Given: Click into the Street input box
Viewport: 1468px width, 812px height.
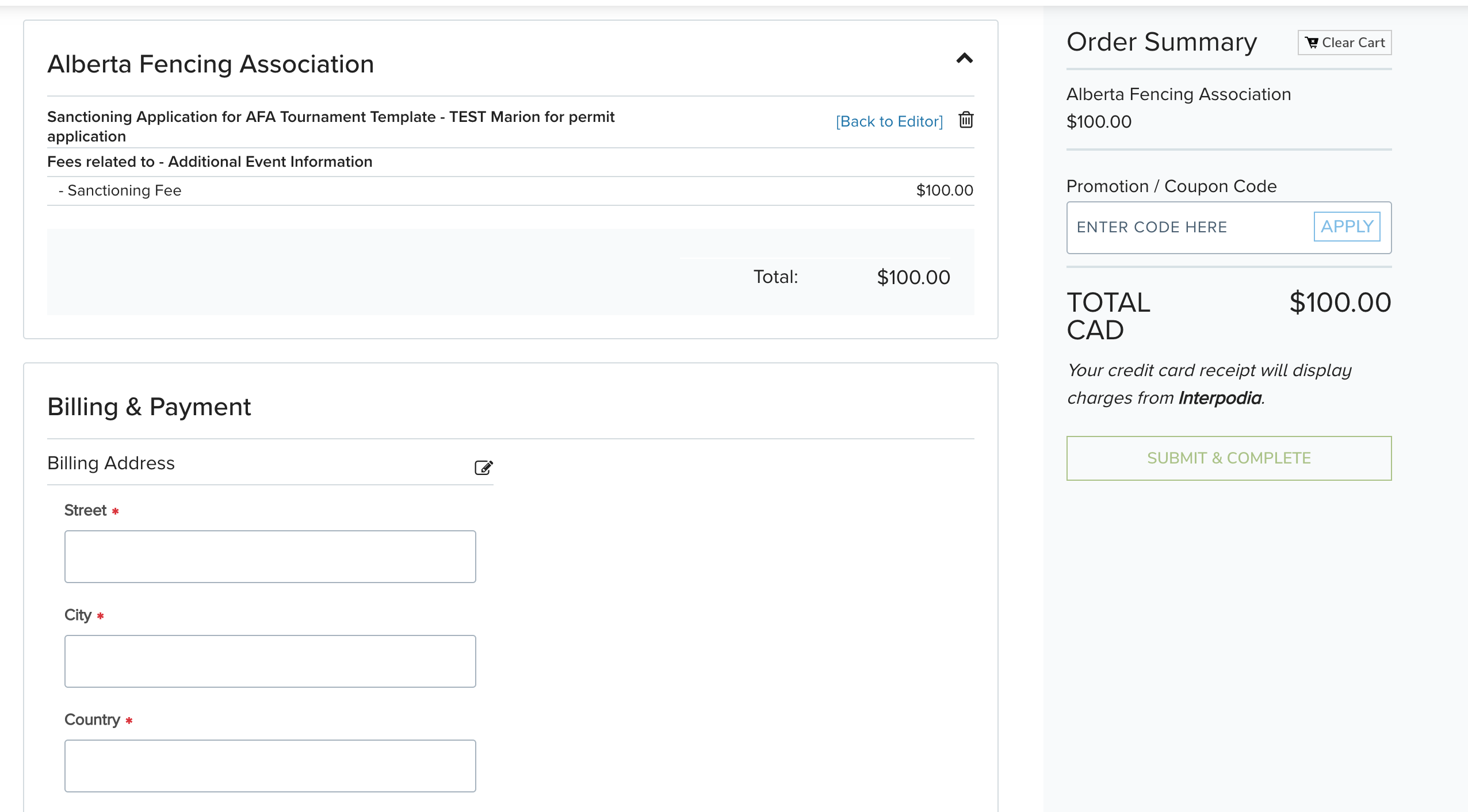Looking at the screenshot, I should [x=270, y=557].
